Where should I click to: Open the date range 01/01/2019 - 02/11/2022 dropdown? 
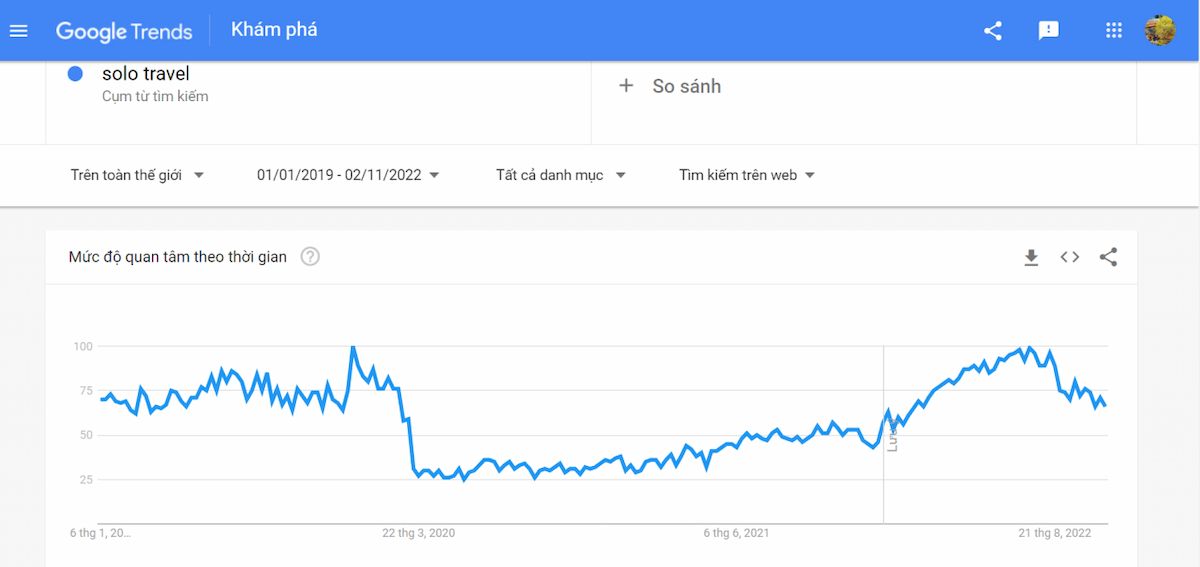(348, 175)
